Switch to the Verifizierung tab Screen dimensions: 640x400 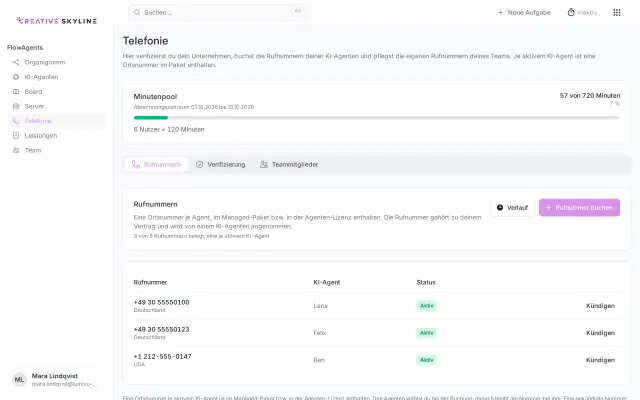221,164
